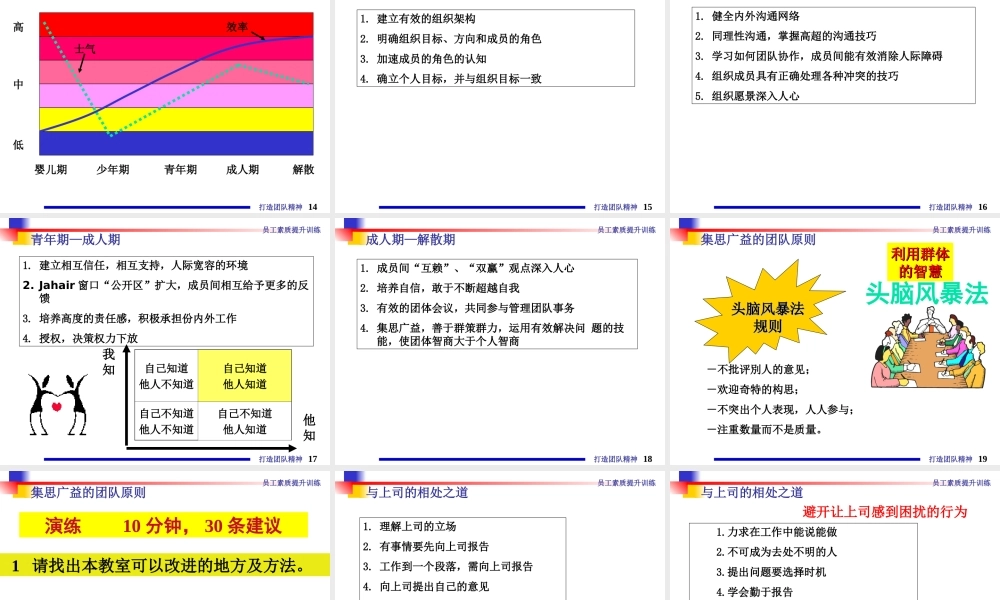The width and height of the screenshot is (1000, 600).
Task: Click the 他知 axis label
Action: pos(309,427)
